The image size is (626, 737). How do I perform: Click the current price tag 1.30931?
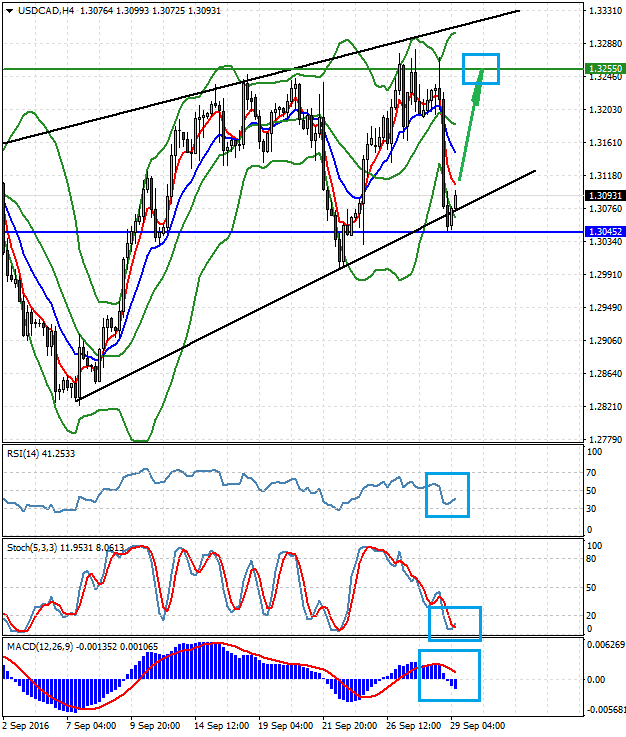pos(602,196)
